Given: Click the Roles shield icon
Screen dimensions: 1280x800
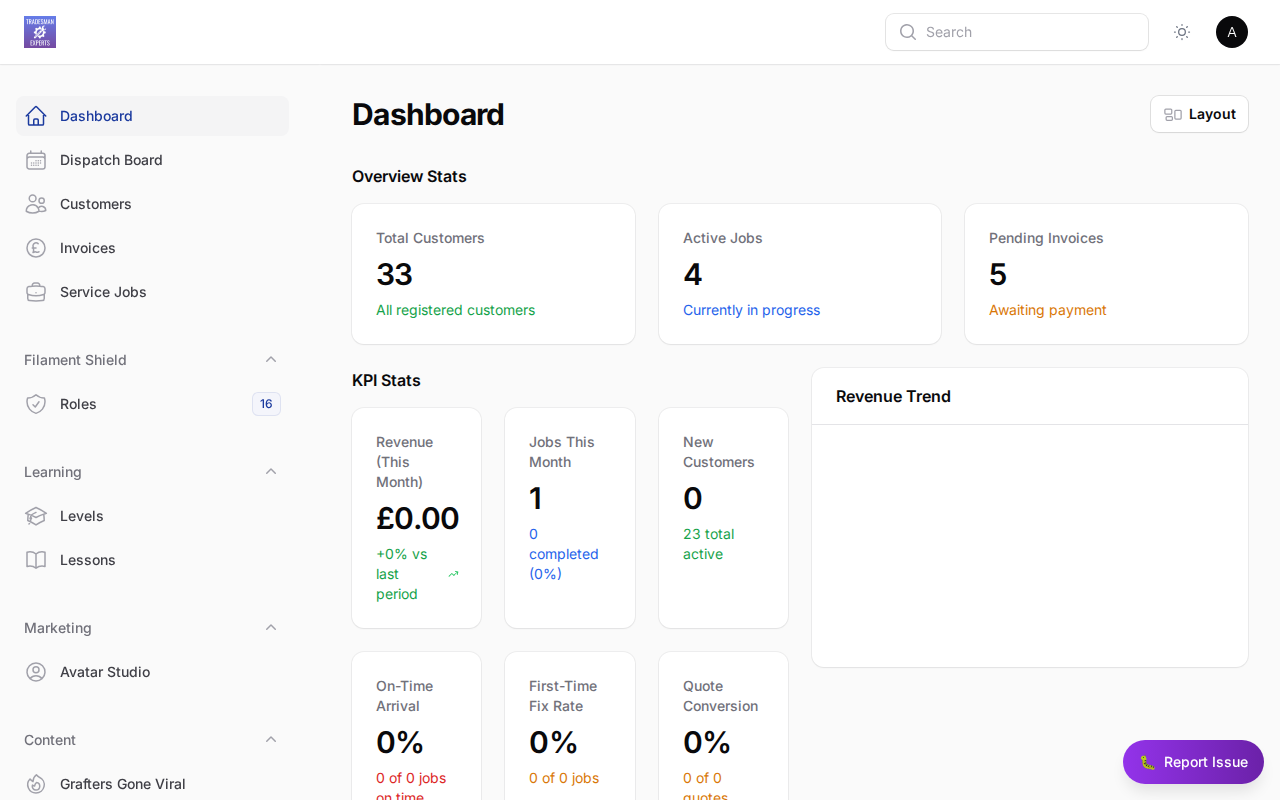Looking at the screenshot, I should coord(36,404).
